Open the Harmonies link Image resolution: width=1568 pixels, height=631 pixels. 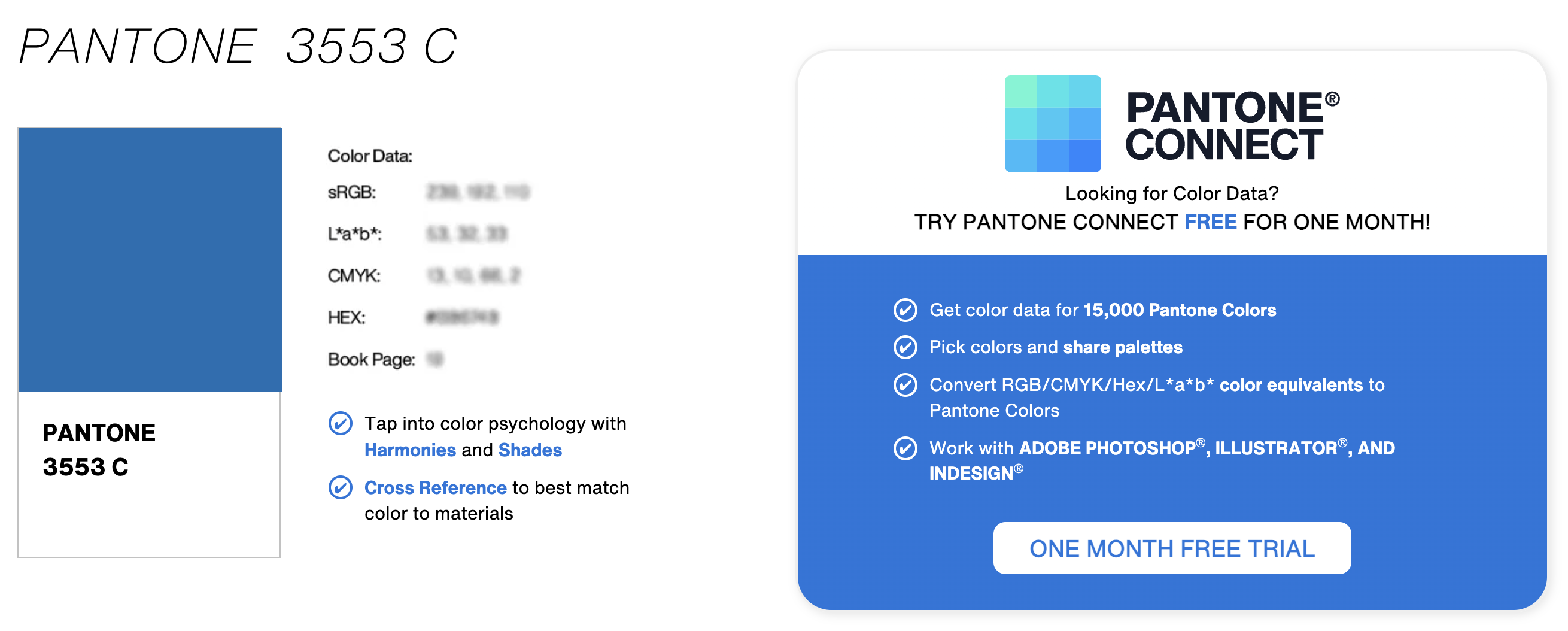pos(409,450)
